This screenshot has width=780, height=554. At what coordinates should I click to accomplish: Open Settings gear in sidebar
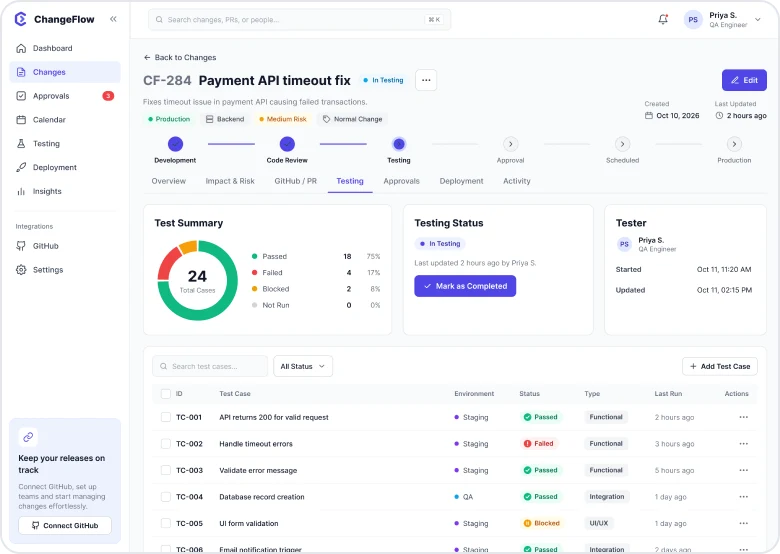click(x=65, y=270)
